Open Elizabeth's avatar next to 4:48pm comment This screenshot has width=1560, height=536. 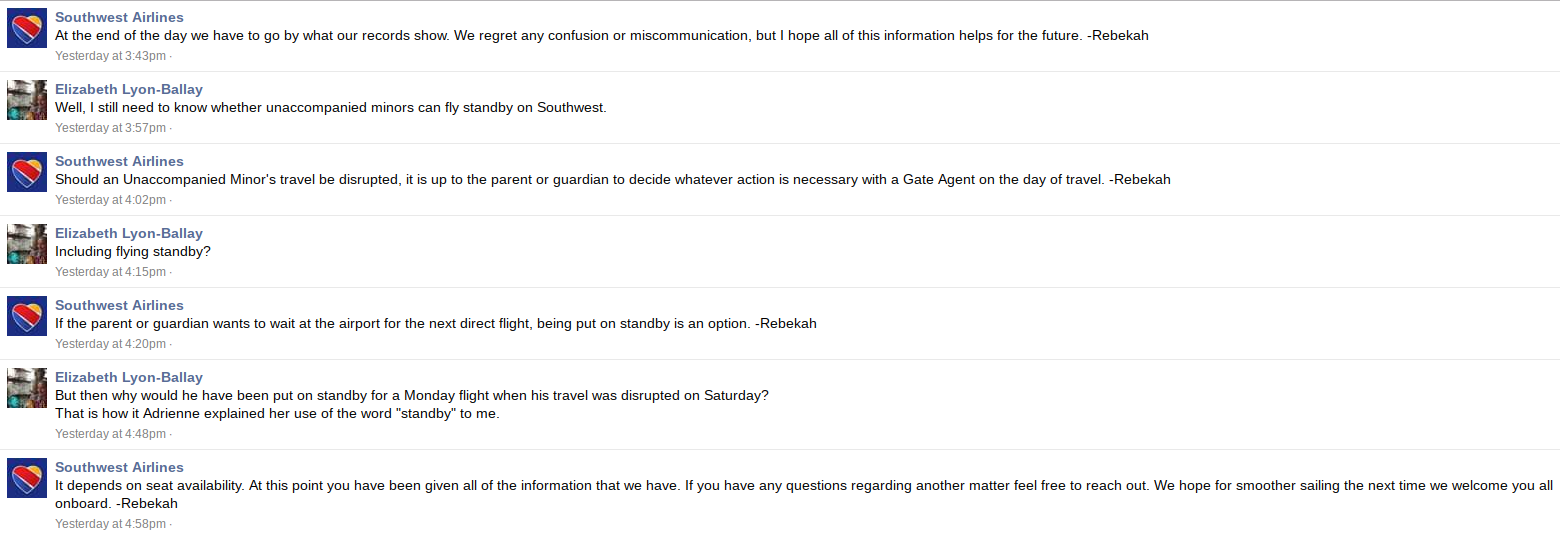(27, 388)
